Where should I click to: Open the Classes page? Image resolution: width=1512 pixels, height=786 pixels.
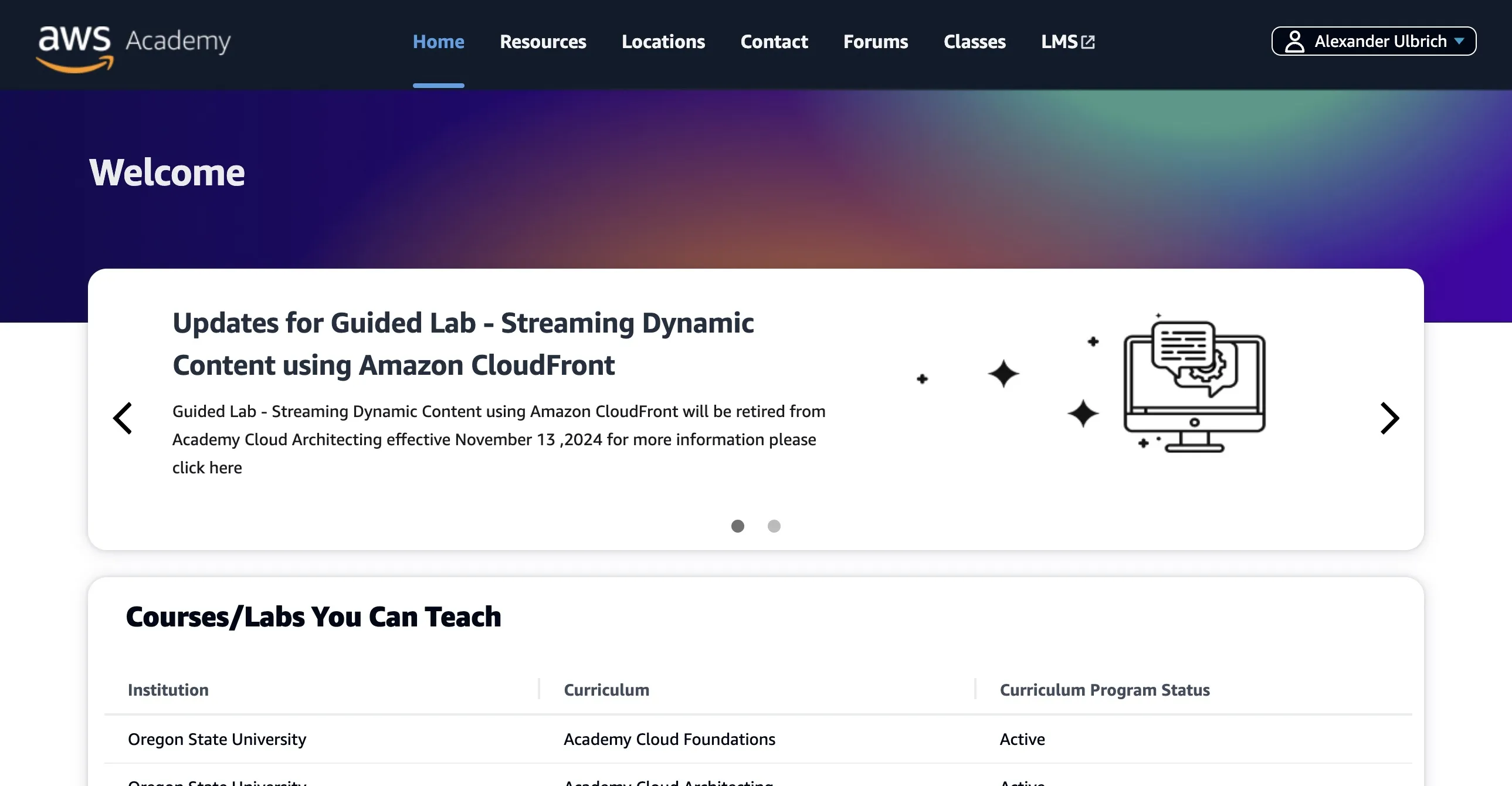[974, 42]
